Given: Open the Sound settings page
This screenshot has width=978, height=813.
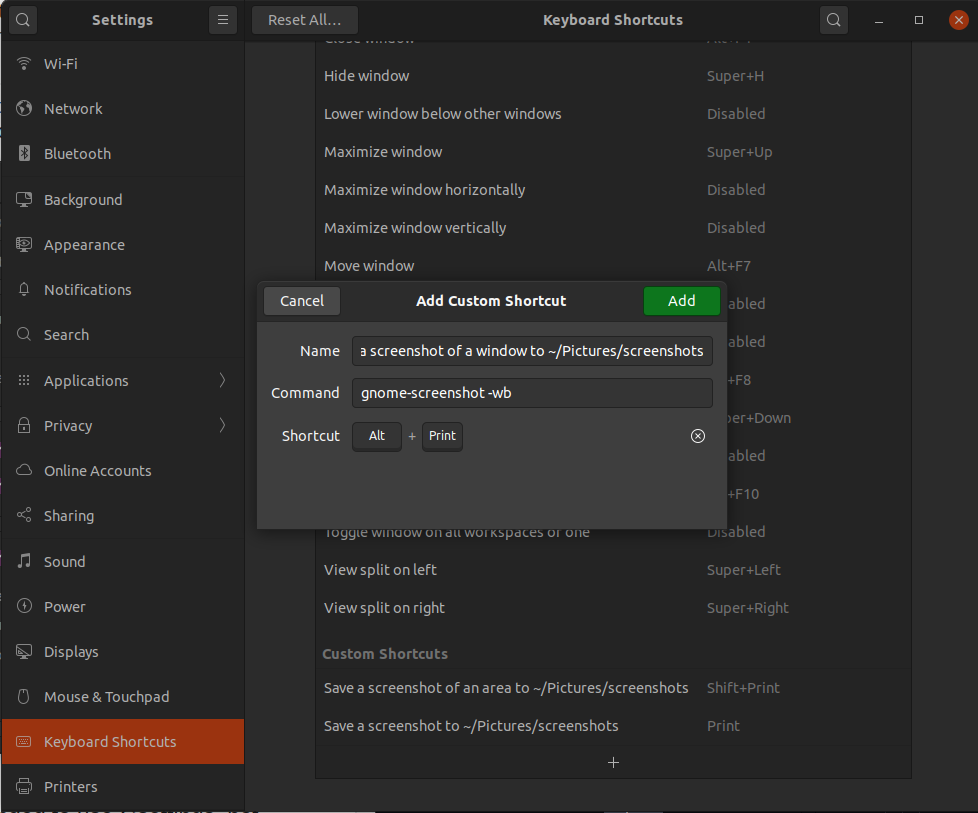Looking at the screenshot, I should (x=66, y=561).
